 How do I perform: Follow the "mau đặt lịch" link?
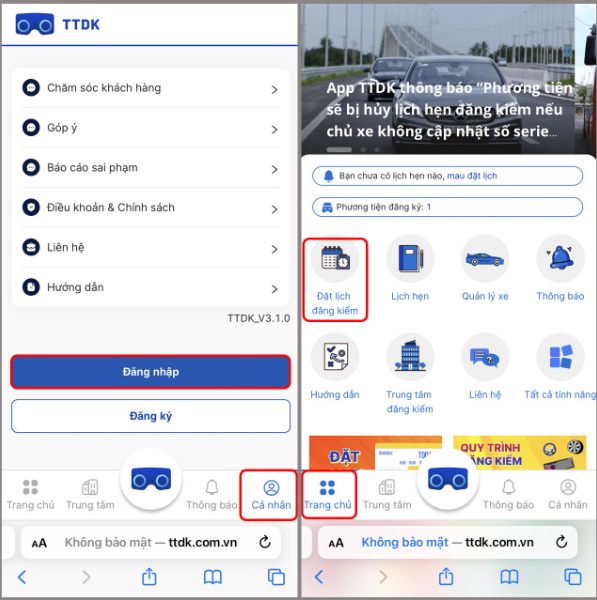[472, 176]
